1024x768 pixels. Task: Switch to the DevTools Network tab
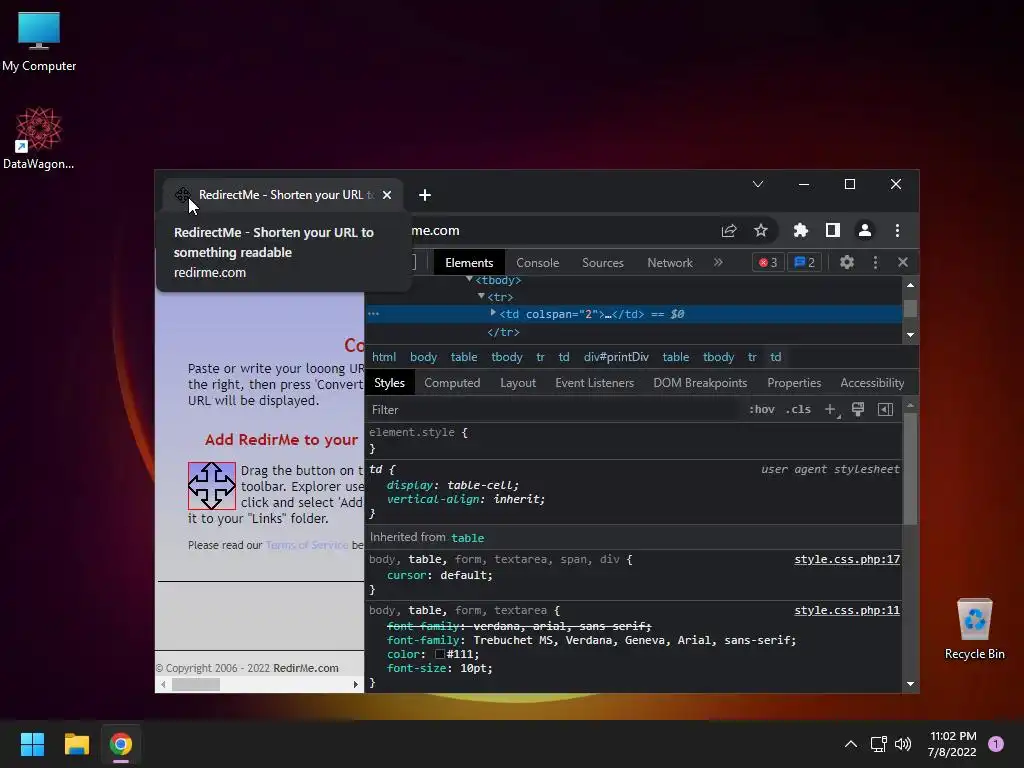click(670, 263)
